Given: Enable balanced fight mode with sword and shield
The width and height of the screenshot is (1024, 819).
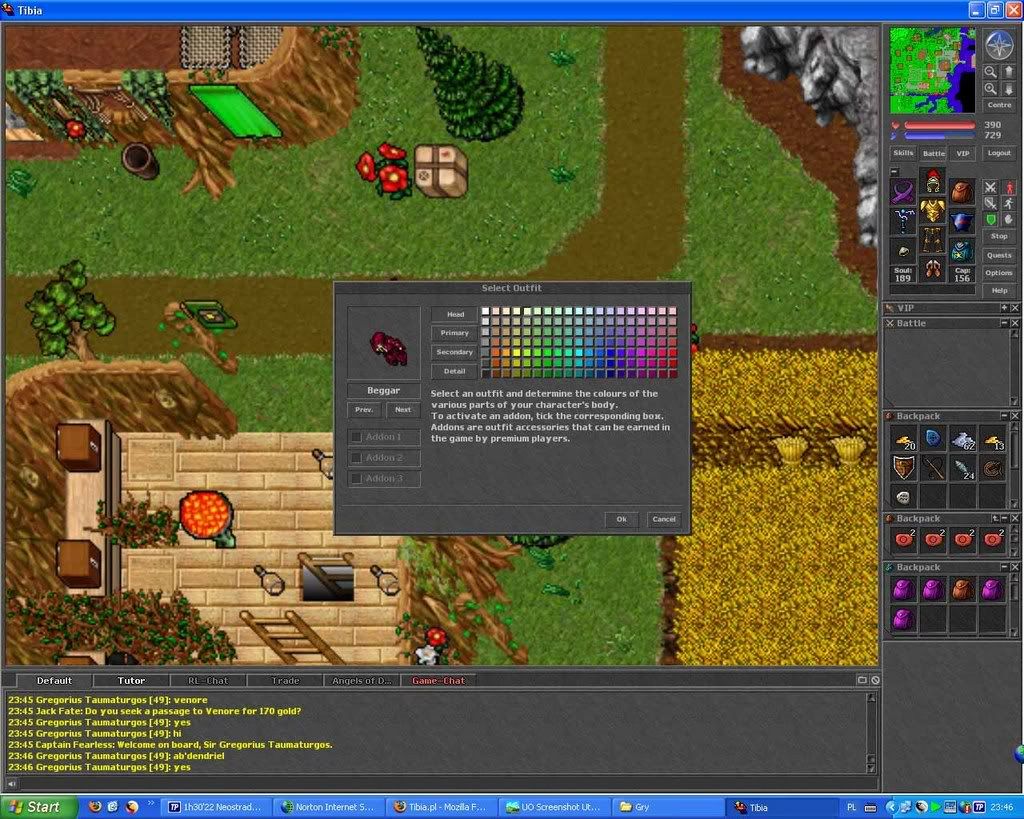Looking at the screenshot, I should coord(991,204).
